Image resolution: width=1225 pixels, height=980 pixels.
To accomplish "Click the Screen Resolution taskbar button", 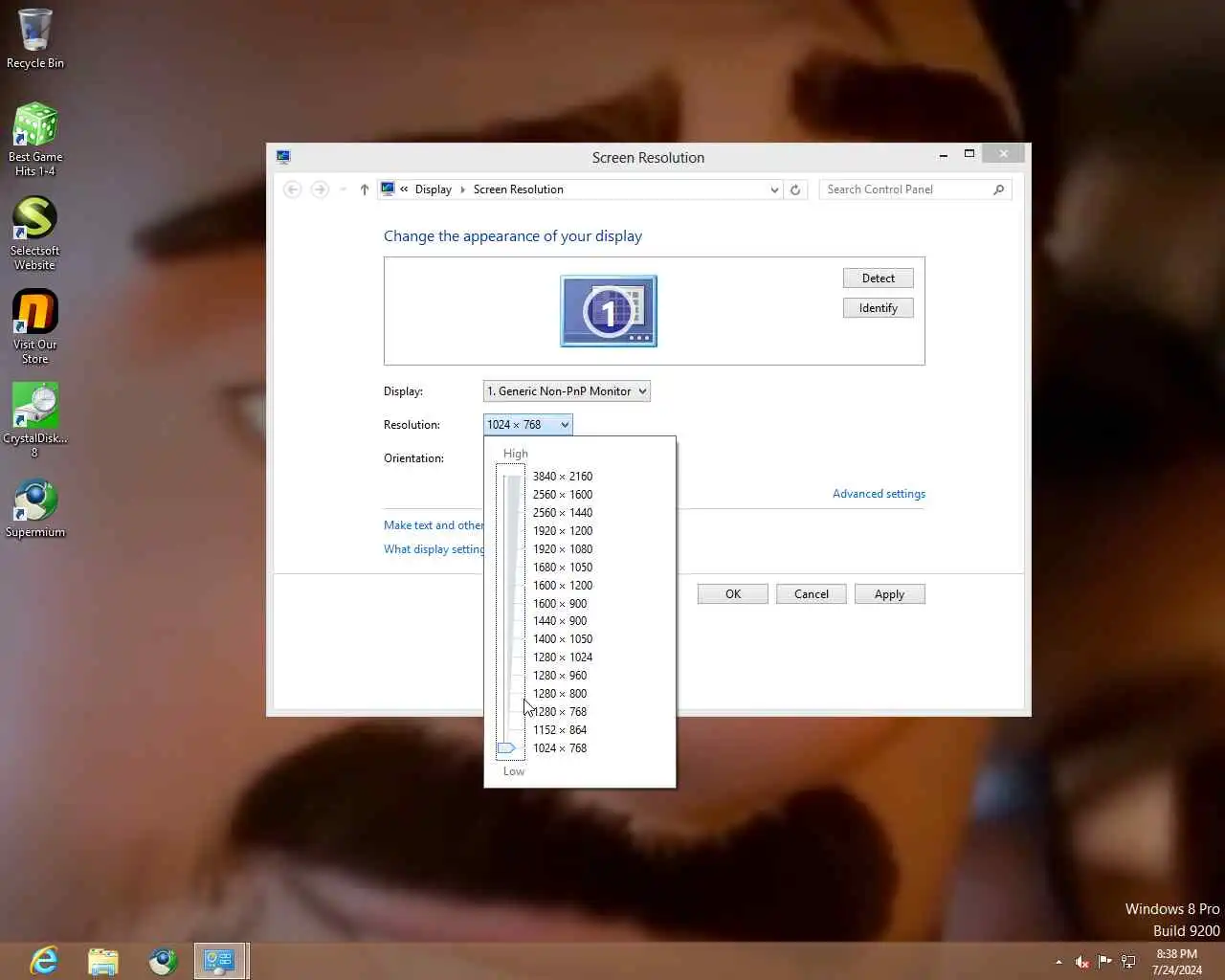I will click(x=221, y=961).
